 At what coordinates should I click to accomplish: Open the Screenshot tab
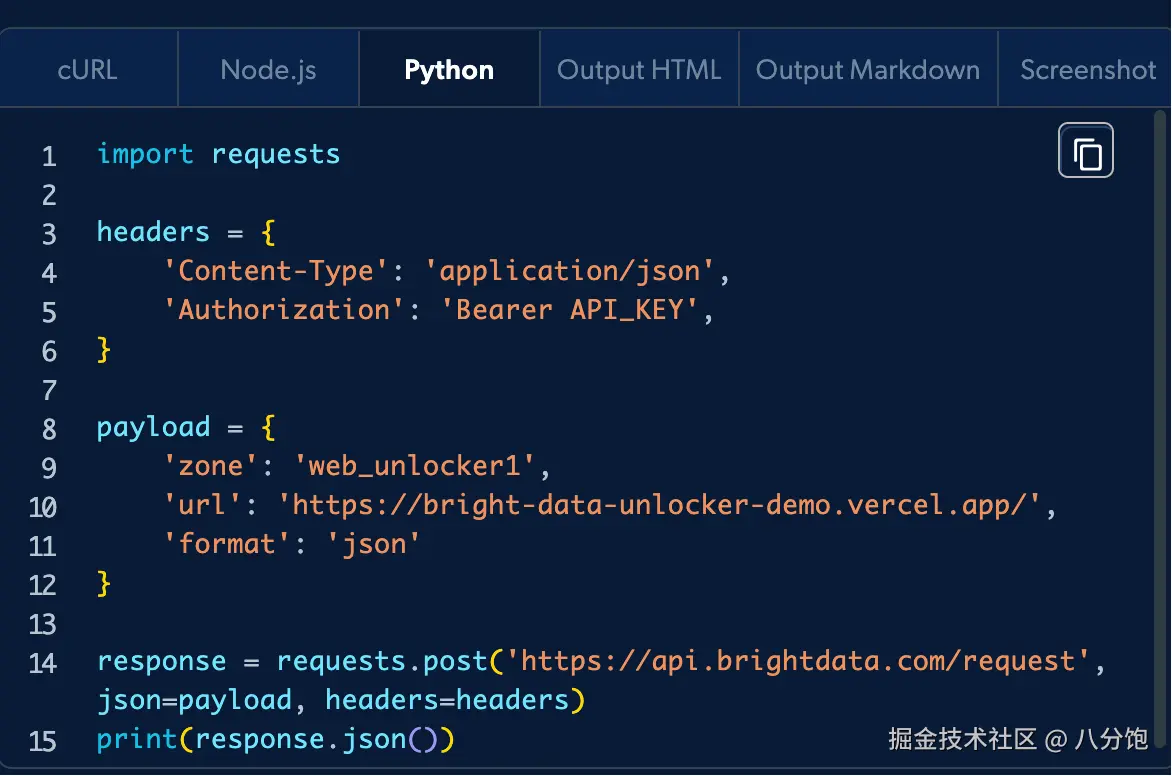coord(1087,70)
